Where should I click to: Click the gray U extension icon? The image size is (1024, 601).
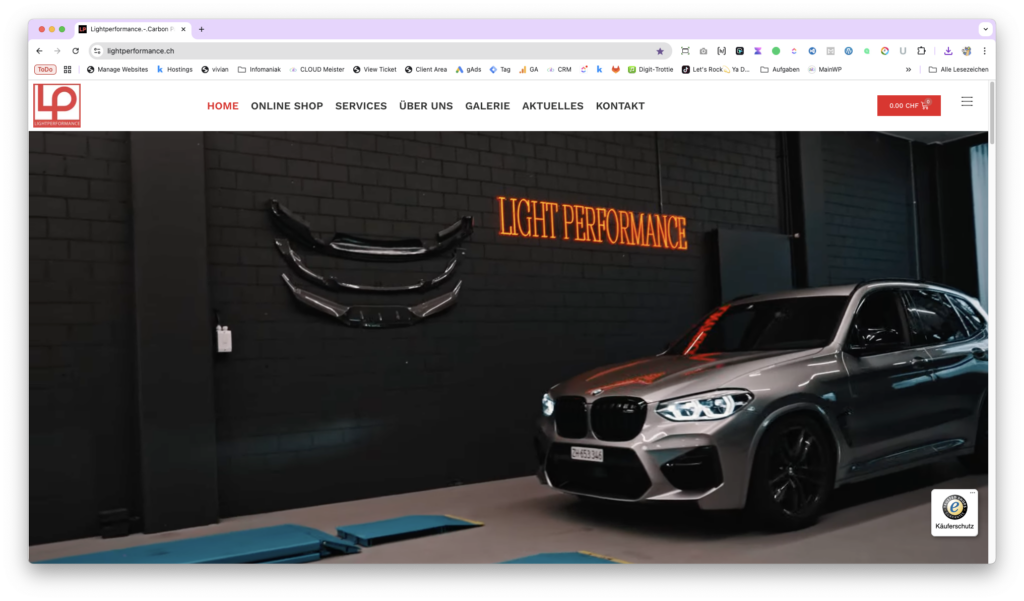pyautogui.click(x=903, y=51)
